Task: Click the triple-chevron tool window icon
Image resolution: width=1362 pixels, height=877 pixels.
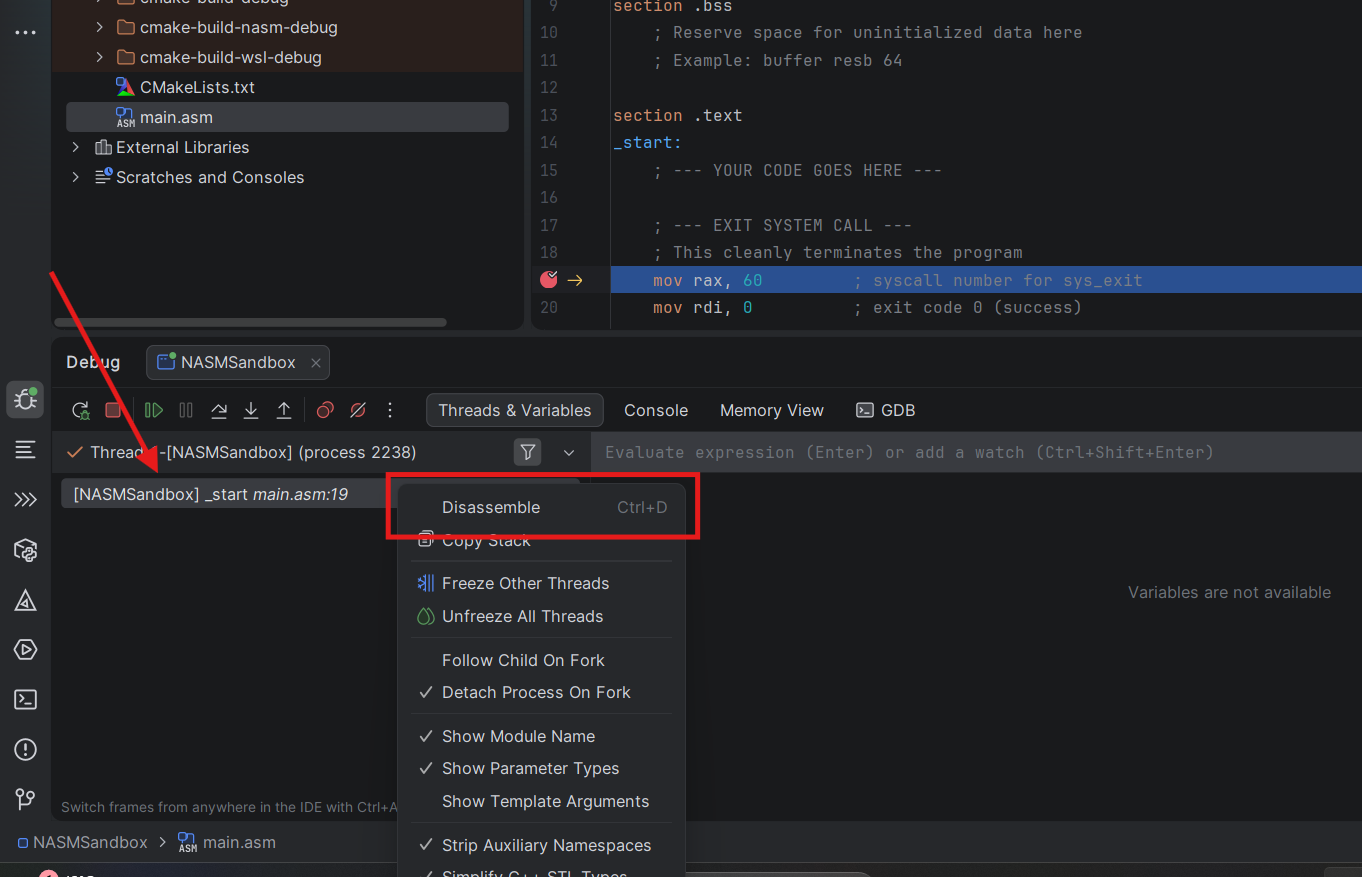Action: 25,500
